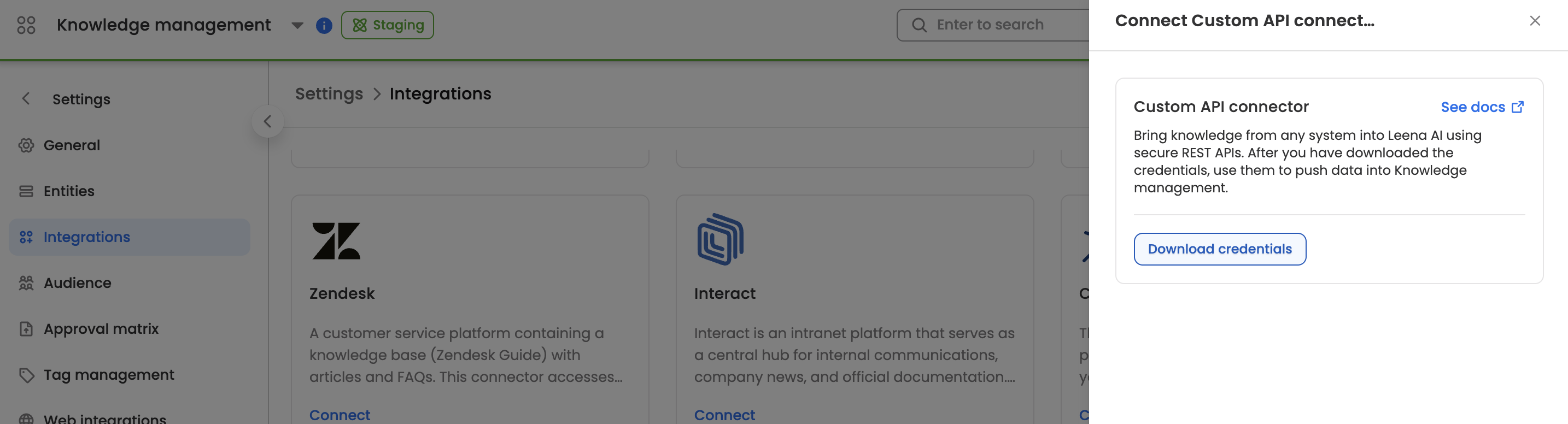
Task: Click the Zendesk description text
Action: pos(466,355)
